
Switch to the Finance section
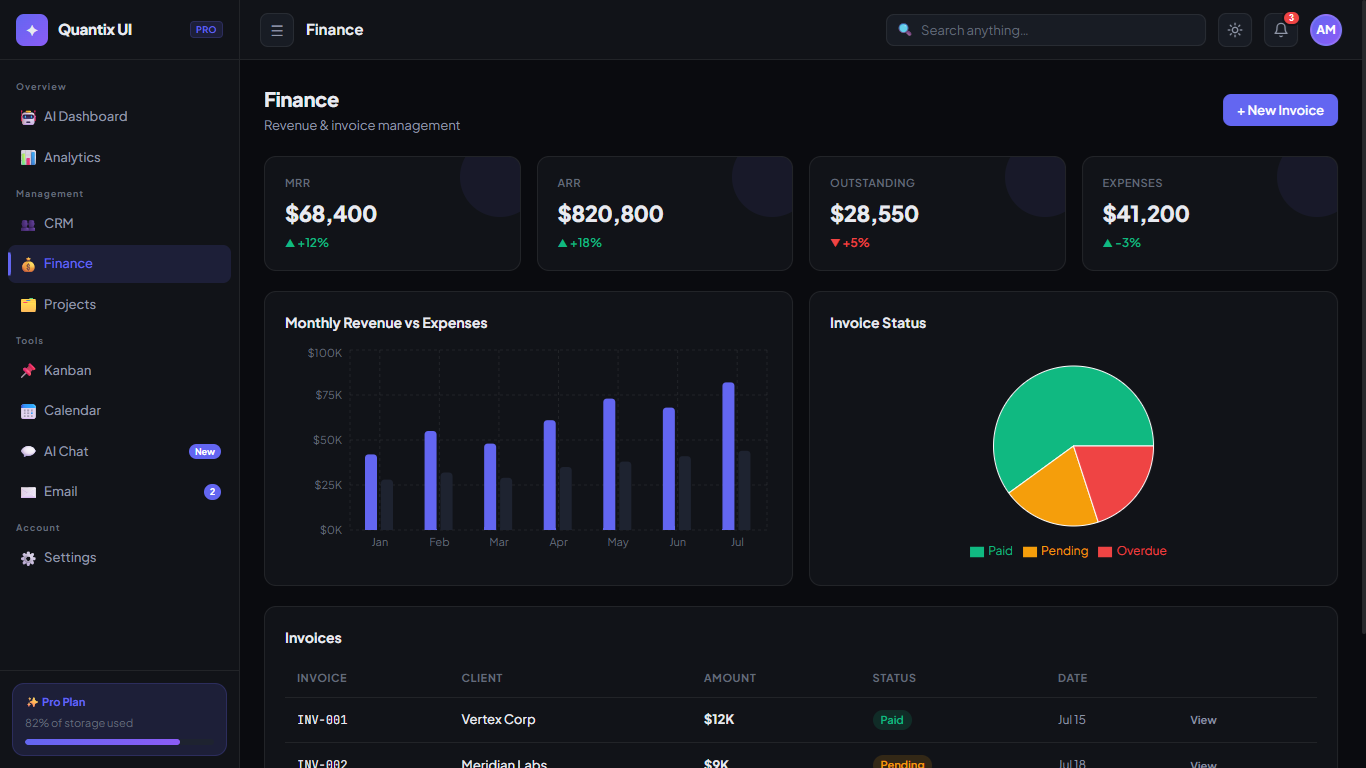(x=68, y=264)
